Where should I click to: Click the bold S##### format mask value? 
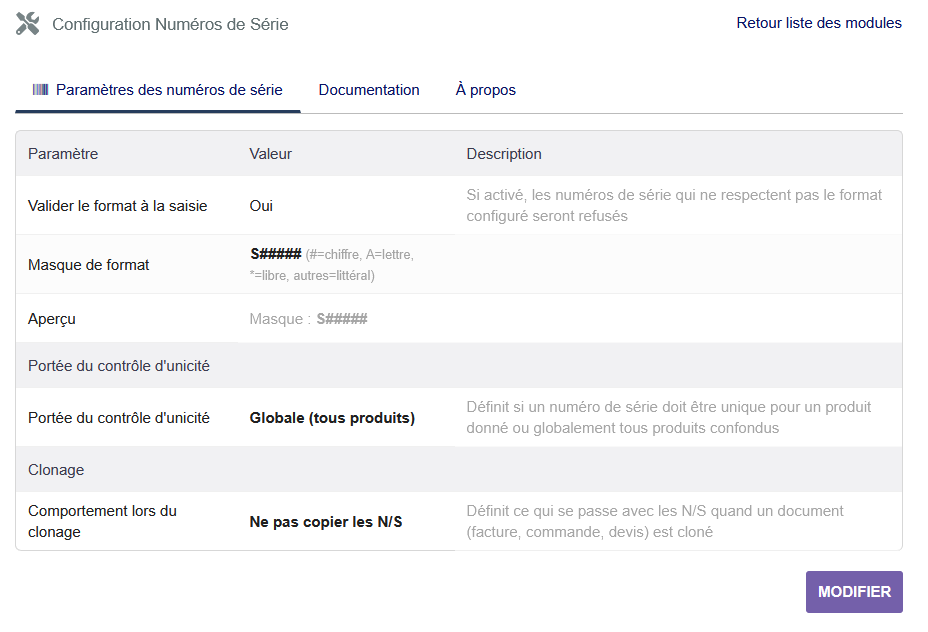(276, 254)
